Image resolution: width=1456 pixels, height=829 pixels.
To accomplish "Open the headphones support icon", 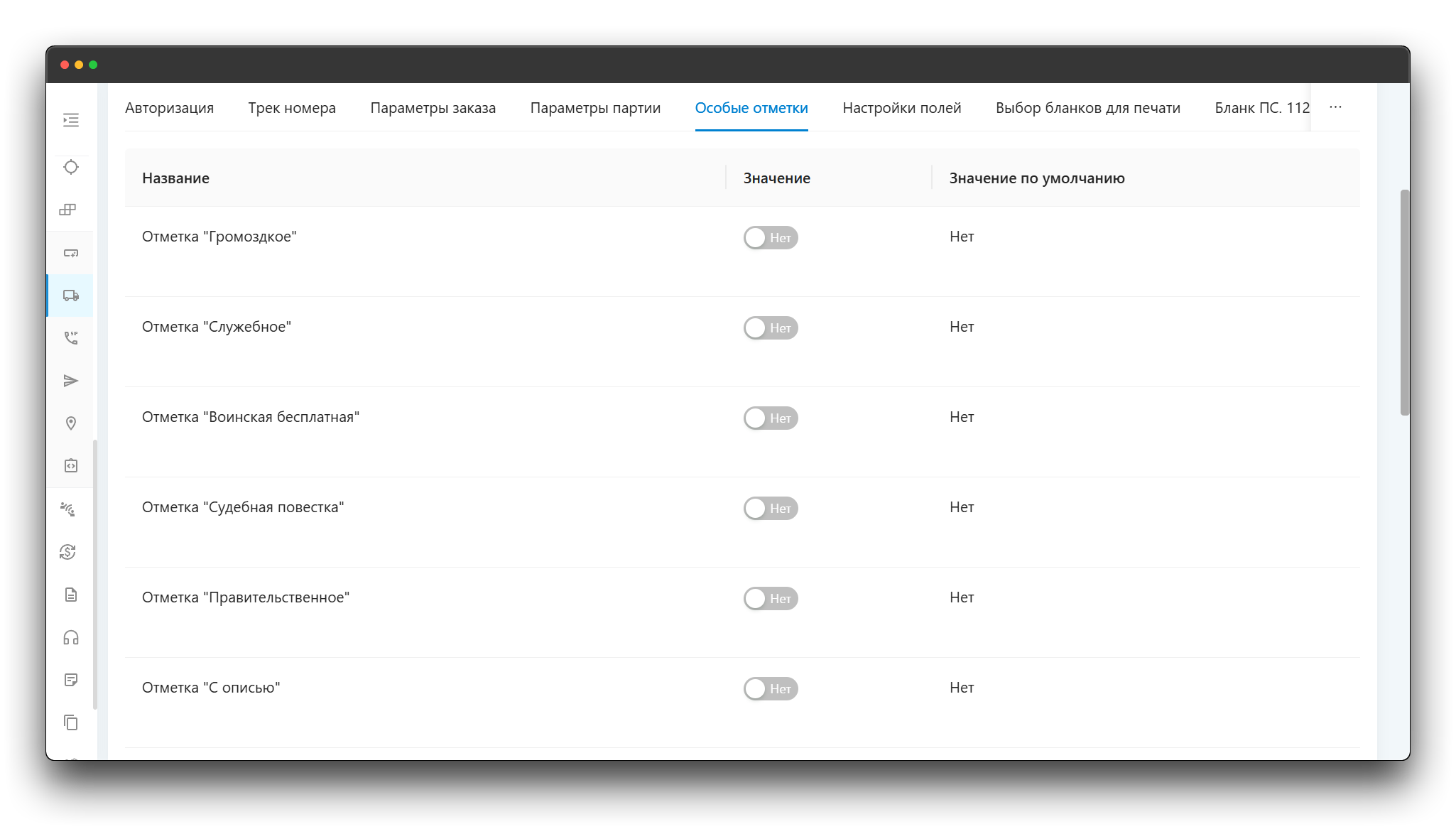I will (71, 637).
